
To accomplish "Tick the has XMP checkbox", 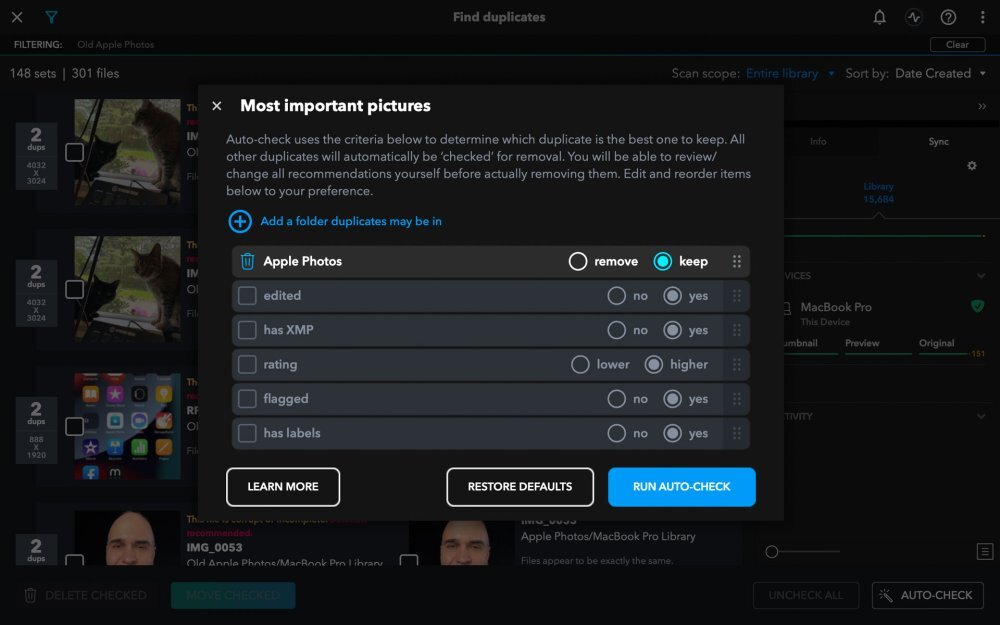I will tap(247, 330).
